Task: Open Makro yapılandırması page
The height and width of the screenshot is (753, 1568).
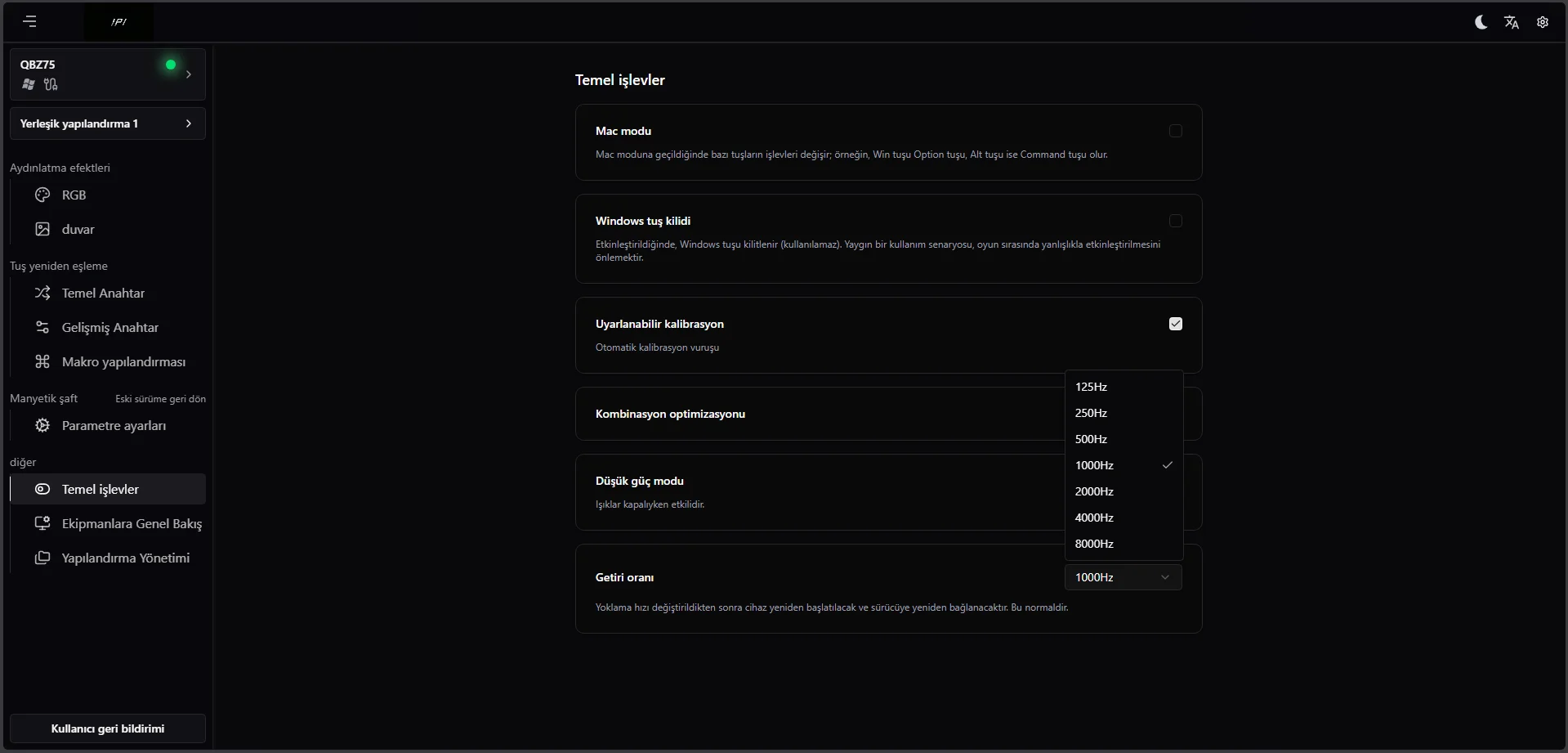Action: point(108,361)
